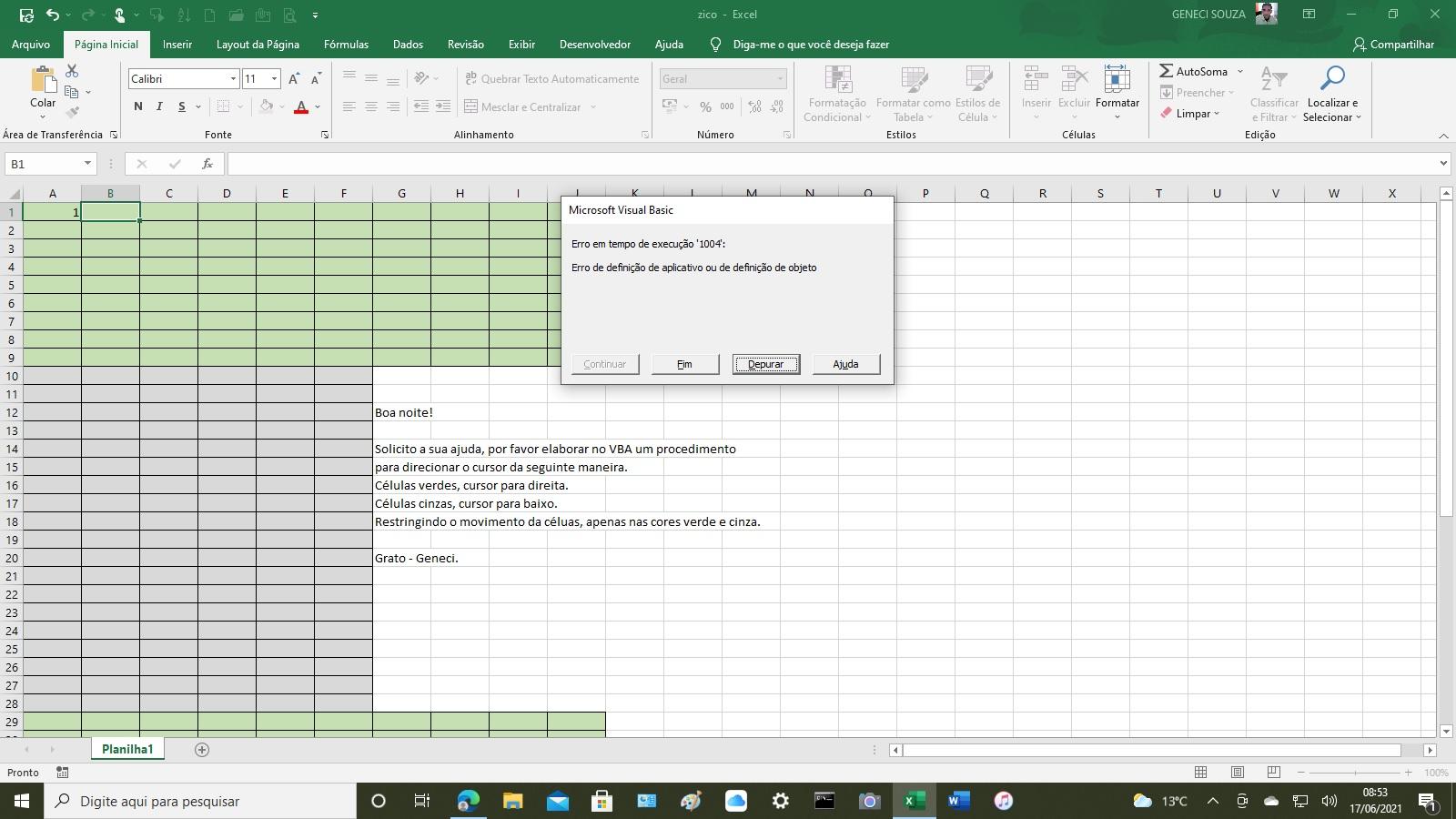
Task: Open the font size 11 dropdown
Action: (275, 79)
